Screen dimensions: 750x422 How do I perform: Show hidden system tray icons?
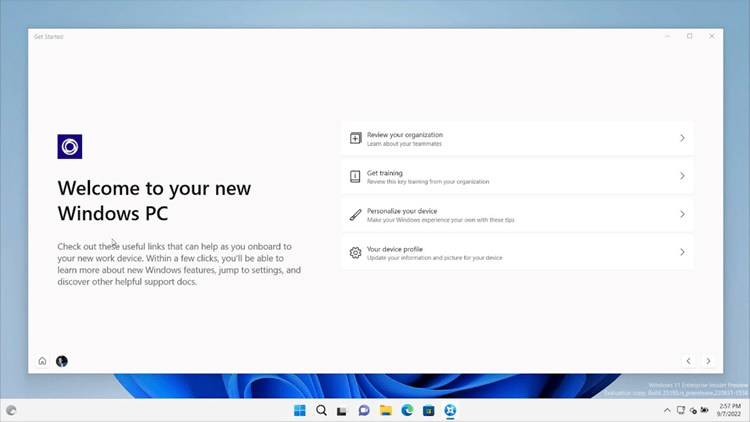click(x=667, y=410)
